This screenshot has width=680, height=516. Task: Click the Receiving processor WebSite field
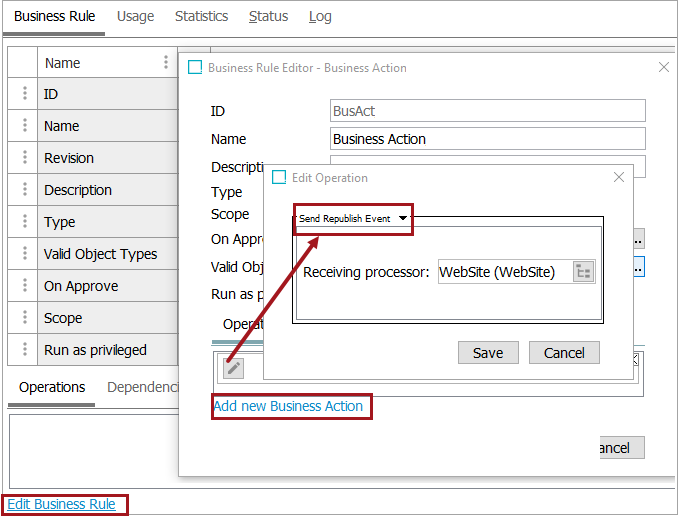tap(503, 272)
